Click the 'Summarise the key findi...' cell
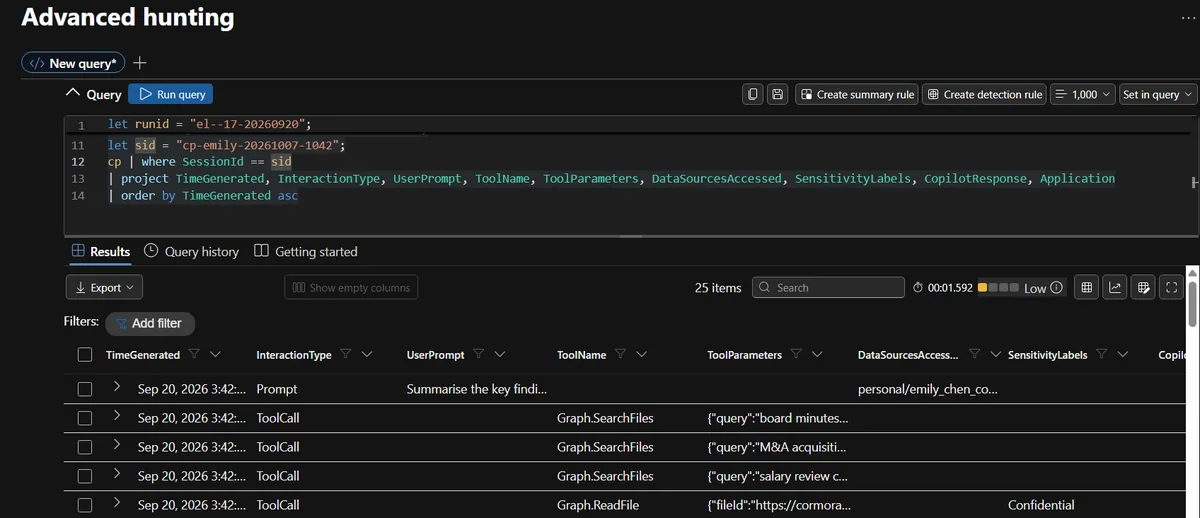The width and height of the screenshot is (1200, 518). pyautogui.click(x=476, y=389)
